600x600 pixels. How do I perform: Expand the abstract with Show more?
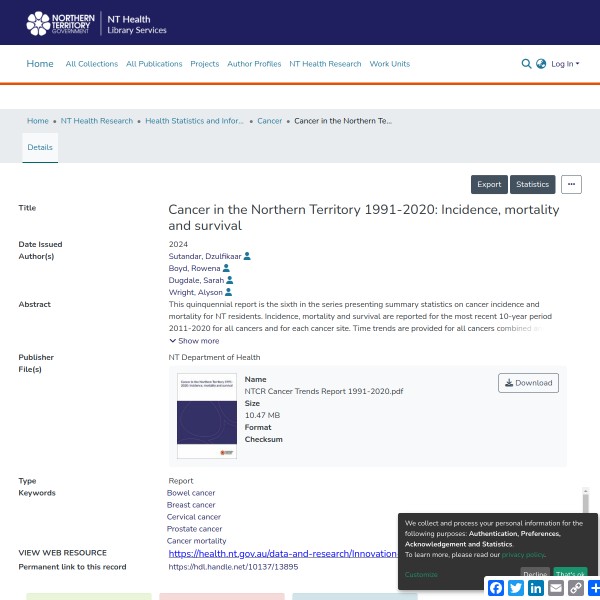click(x=198, y=341)
